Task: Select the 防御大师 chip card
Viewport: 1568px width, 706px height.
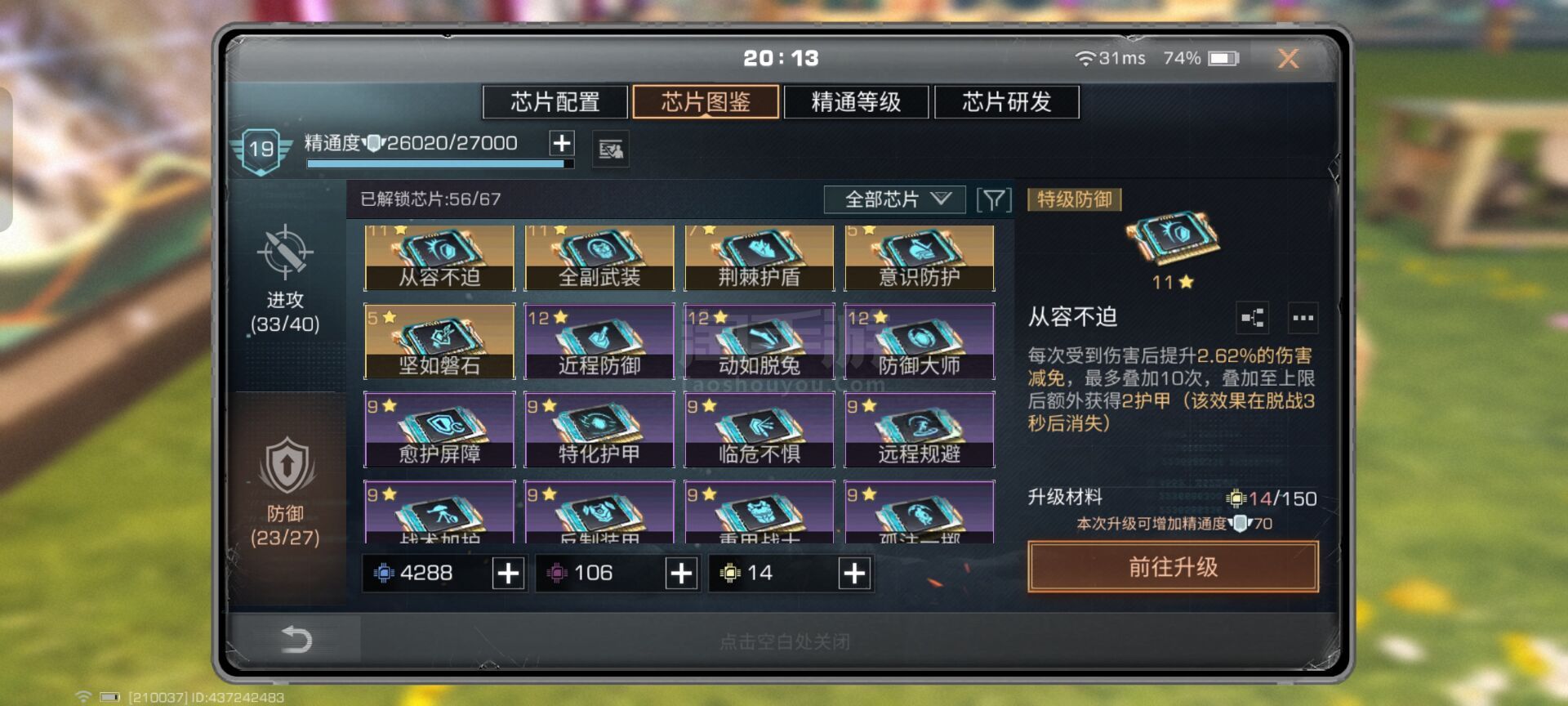Action: 920,342
